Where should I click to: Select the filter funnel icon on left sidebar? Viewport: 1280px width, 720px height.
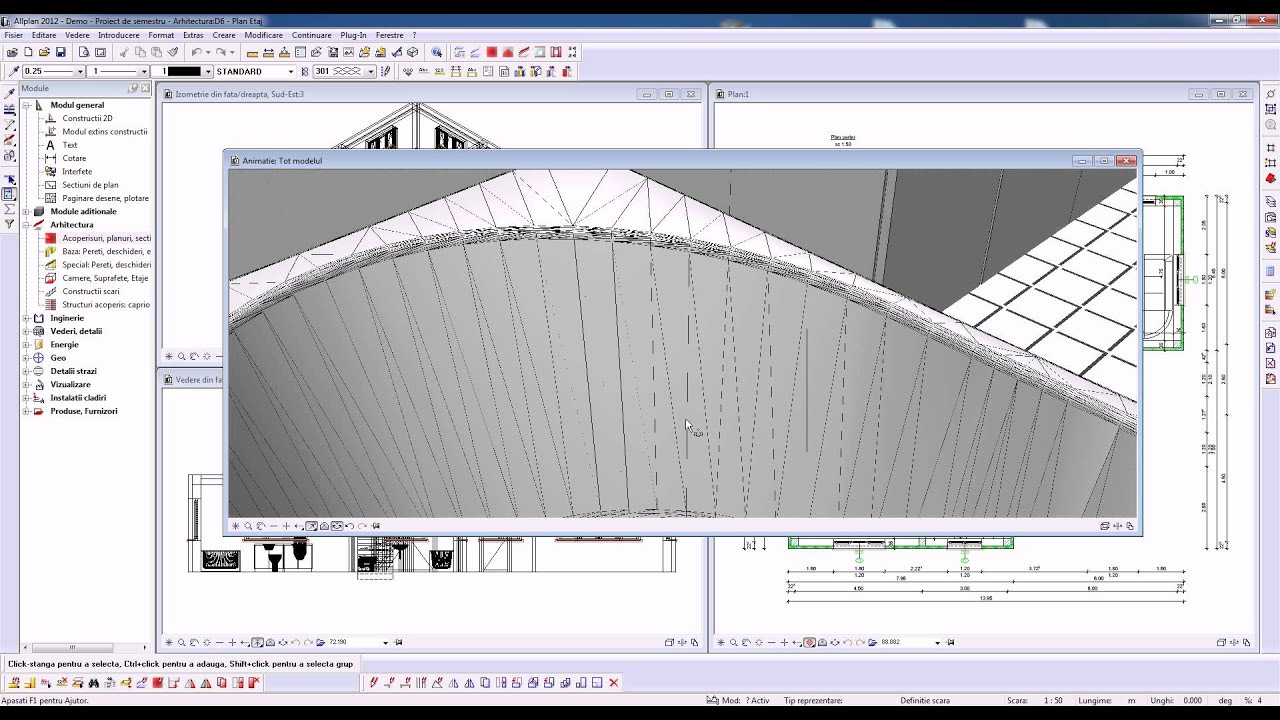(10, 224)
